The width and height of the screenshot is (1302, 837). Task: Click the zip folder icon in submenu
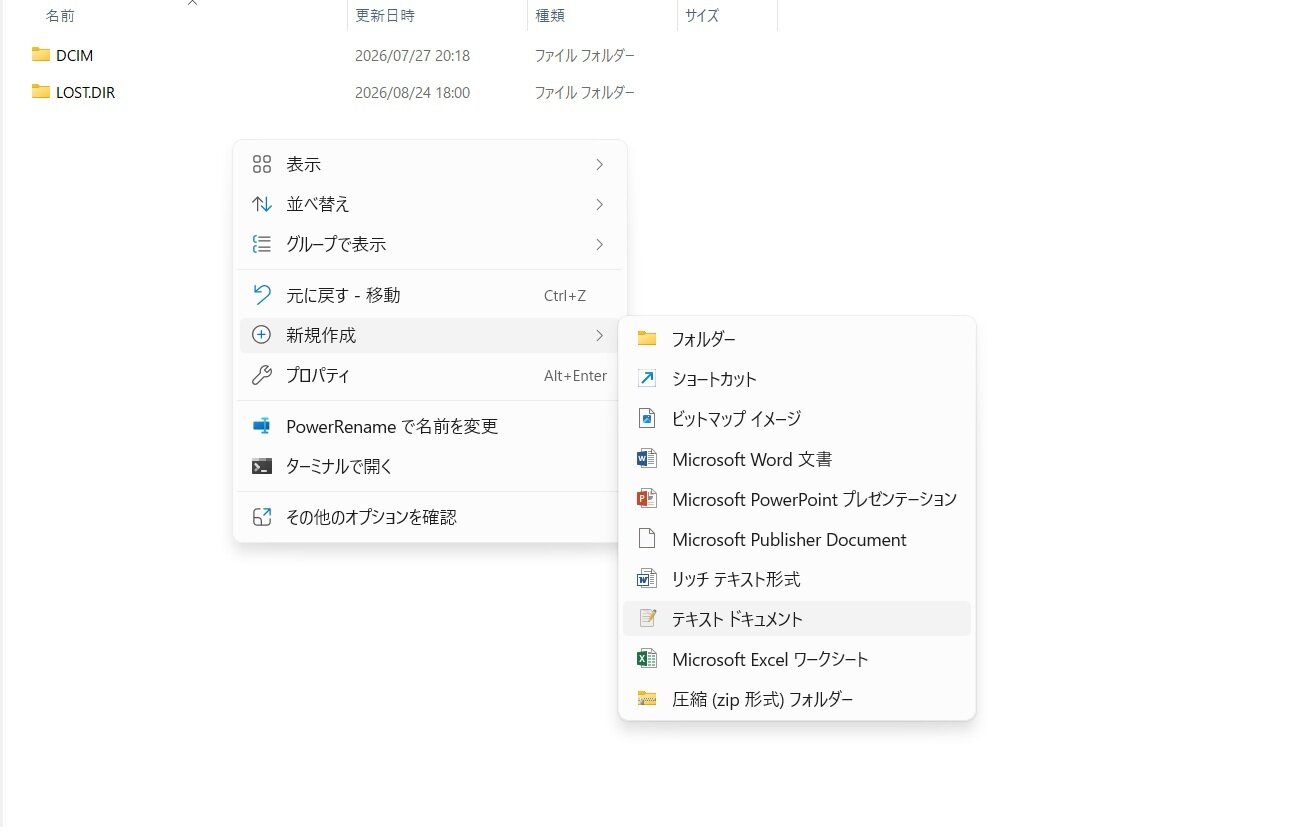pos(647,699)
